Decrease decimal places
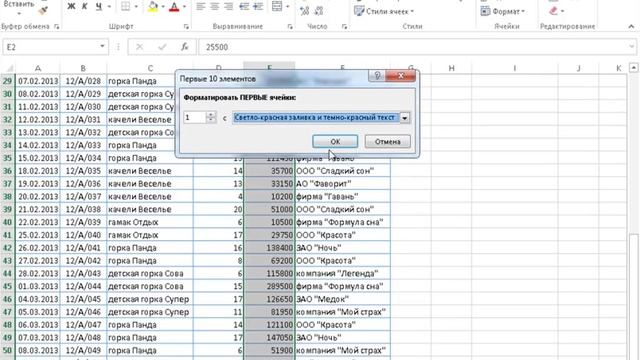This screenshot has height=360, width=640. (319, 11)
